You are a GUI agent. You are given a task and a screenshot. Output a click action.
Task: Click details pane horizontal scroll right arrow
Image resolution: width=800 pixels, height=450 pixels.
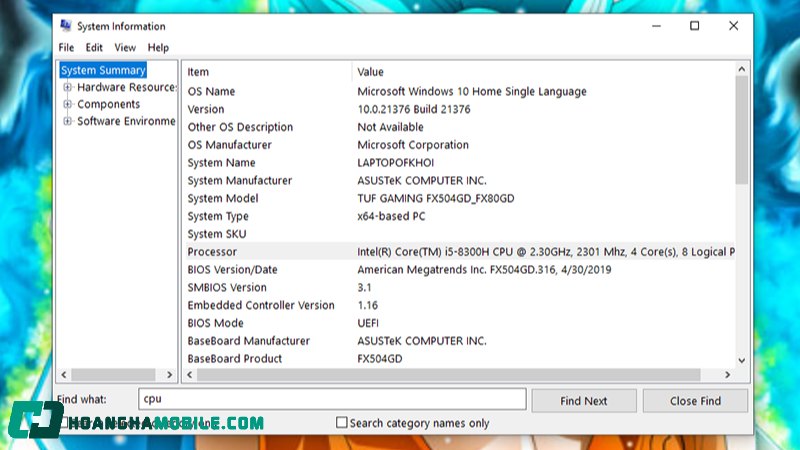pos(728,375)
